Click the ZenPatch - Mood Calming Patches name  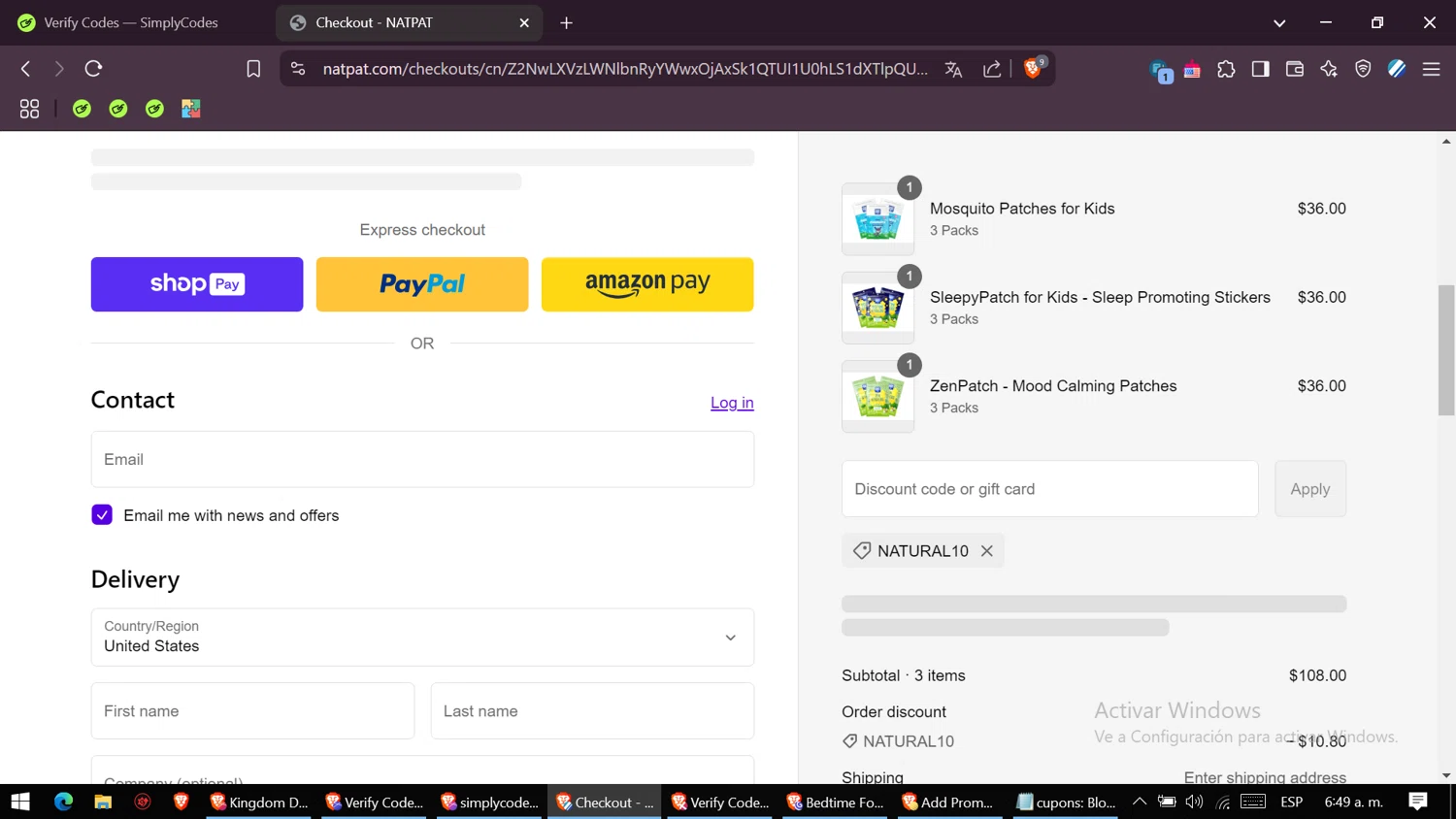pyautogui.click(x=1053, y=386)
